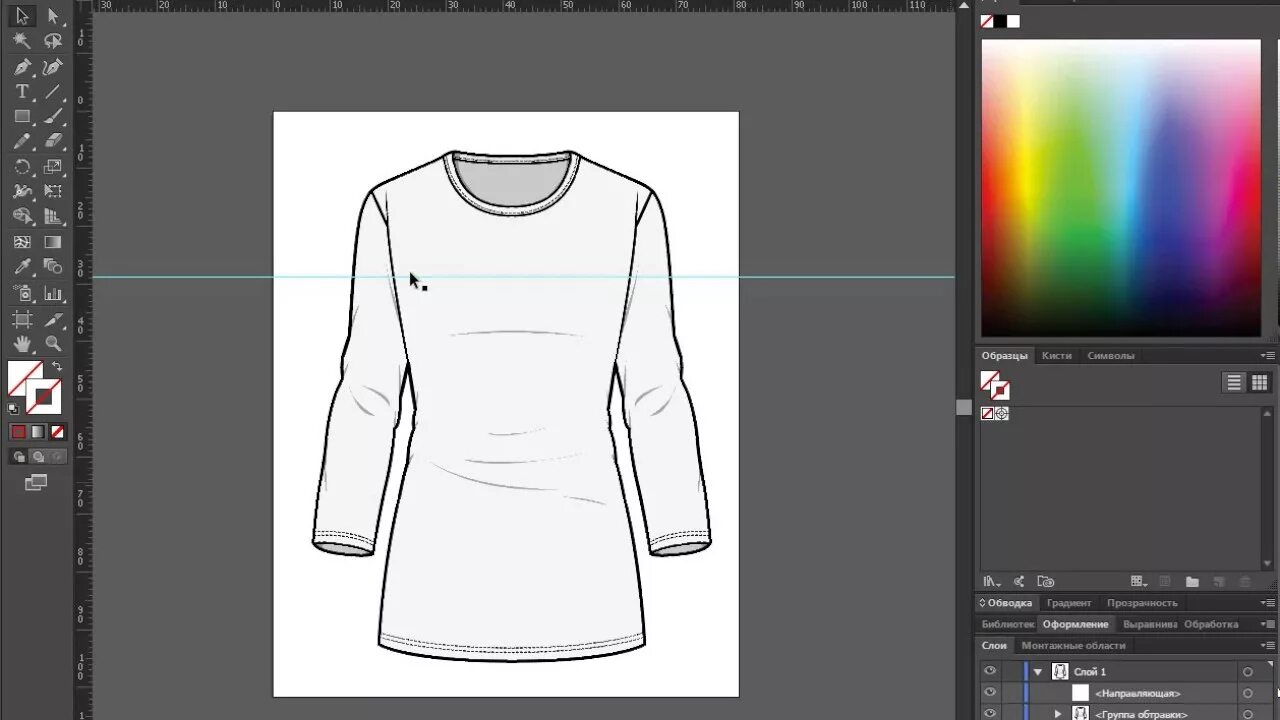
Task: Choose the Eraser tool
Action: [x=53, y=142]
